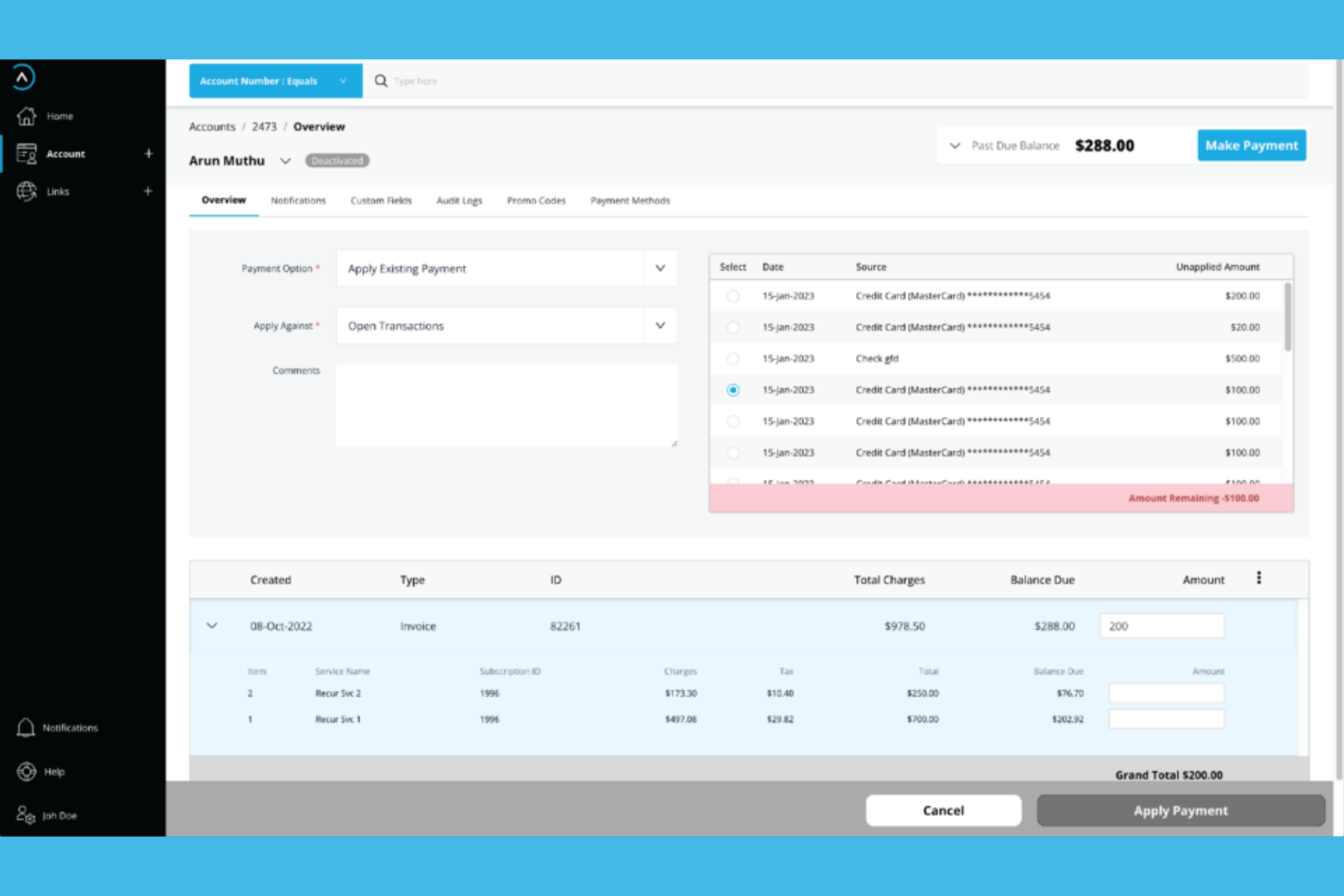Click the $978.50 total charges value
The width and height of the screenshot is (1344, 896).
point(904,626)
